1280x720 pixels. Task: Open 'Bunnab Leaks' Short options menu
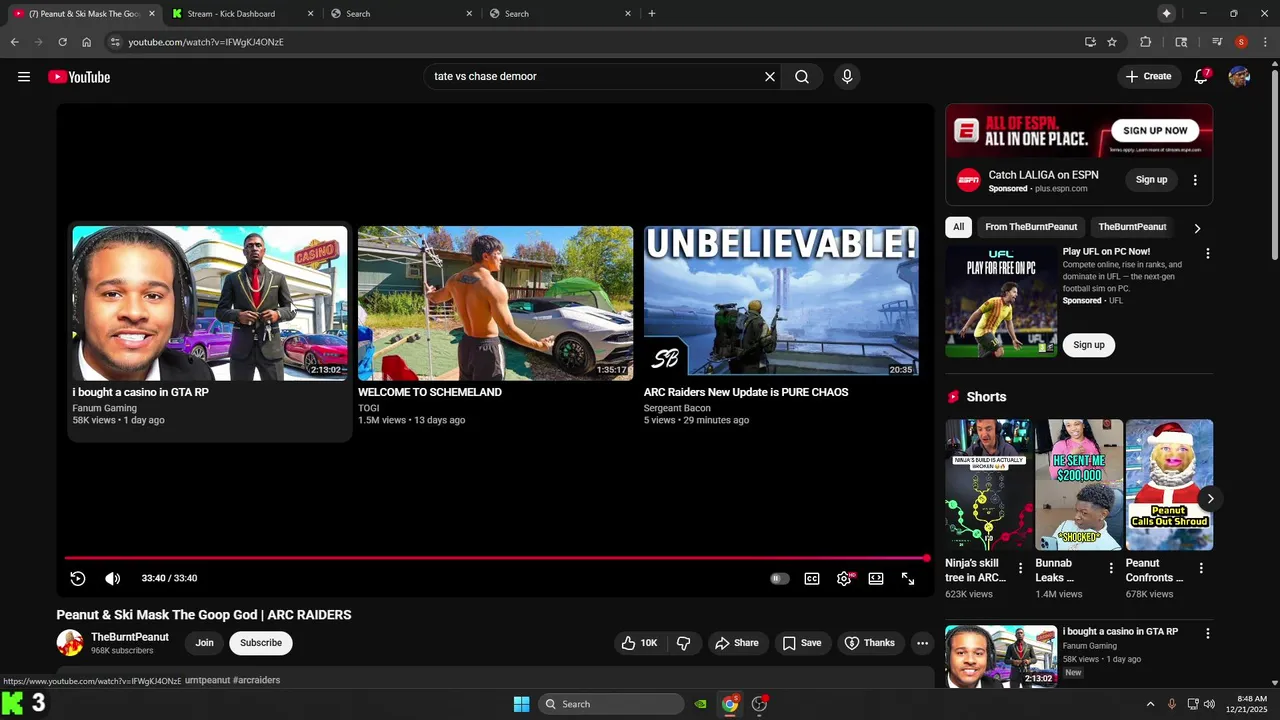[x=1110, y=568]
